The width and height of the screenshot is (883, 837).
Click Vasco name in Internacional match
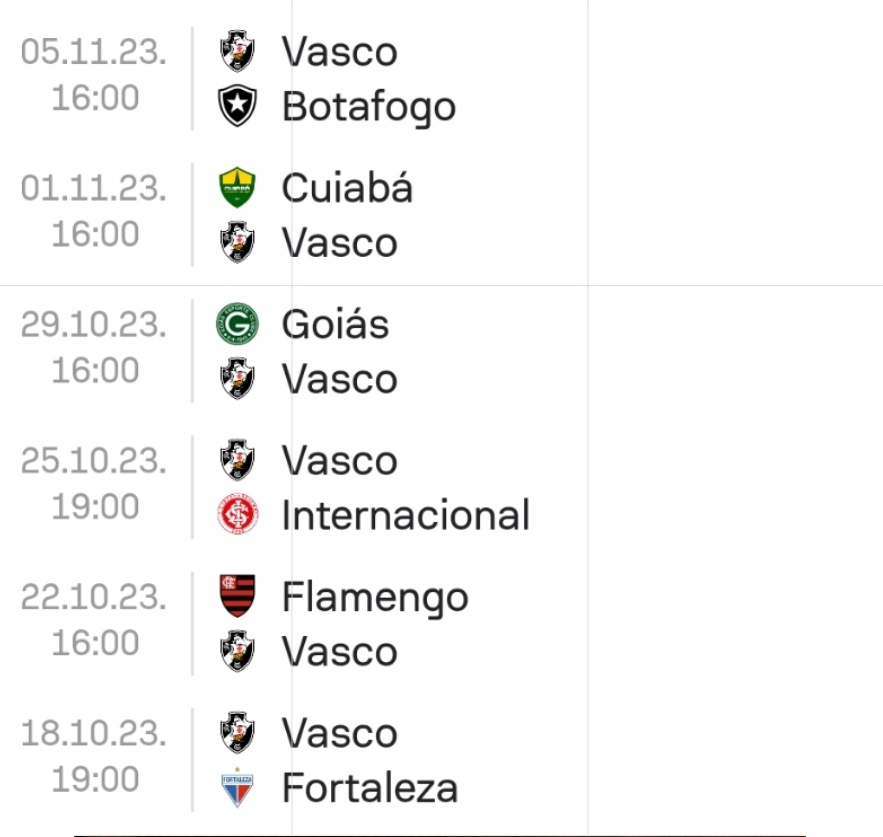pyautogui.click(x=339, y=461)
